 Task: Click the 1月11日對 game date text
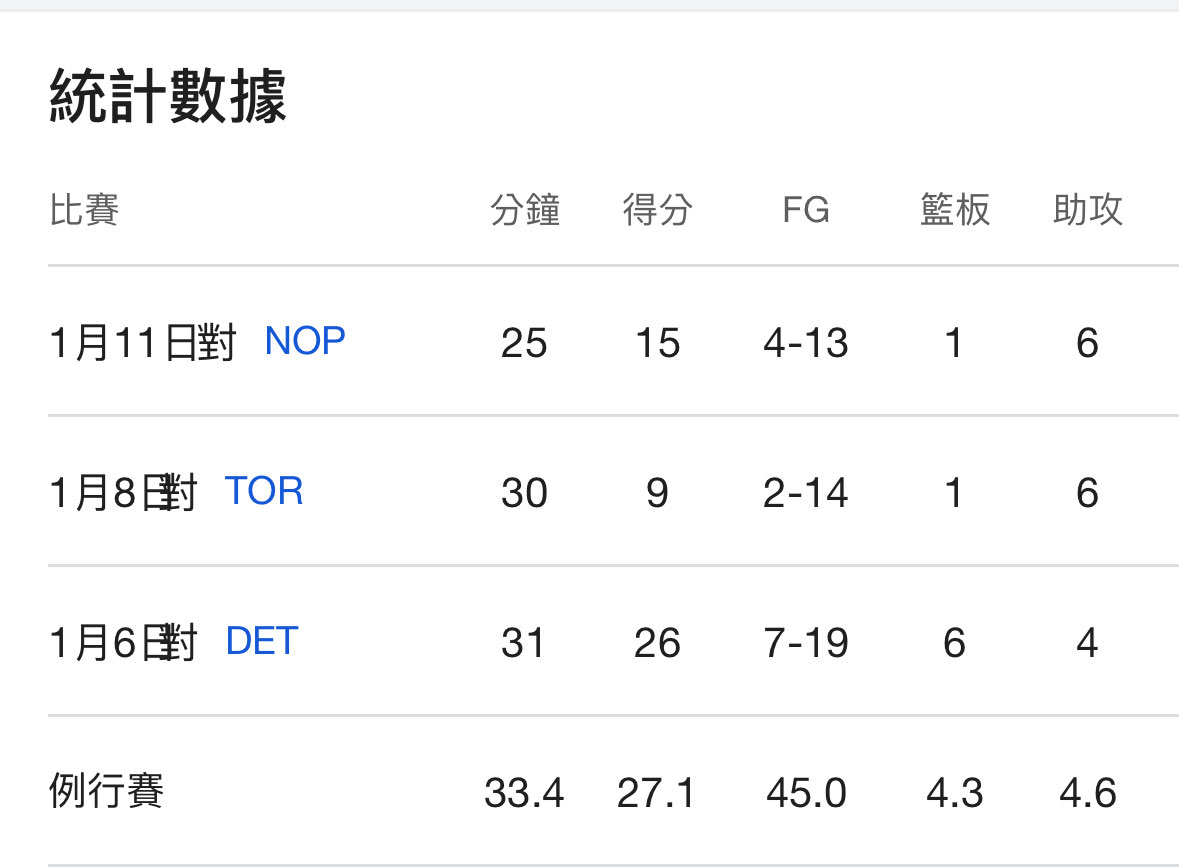tap(142, 343)
